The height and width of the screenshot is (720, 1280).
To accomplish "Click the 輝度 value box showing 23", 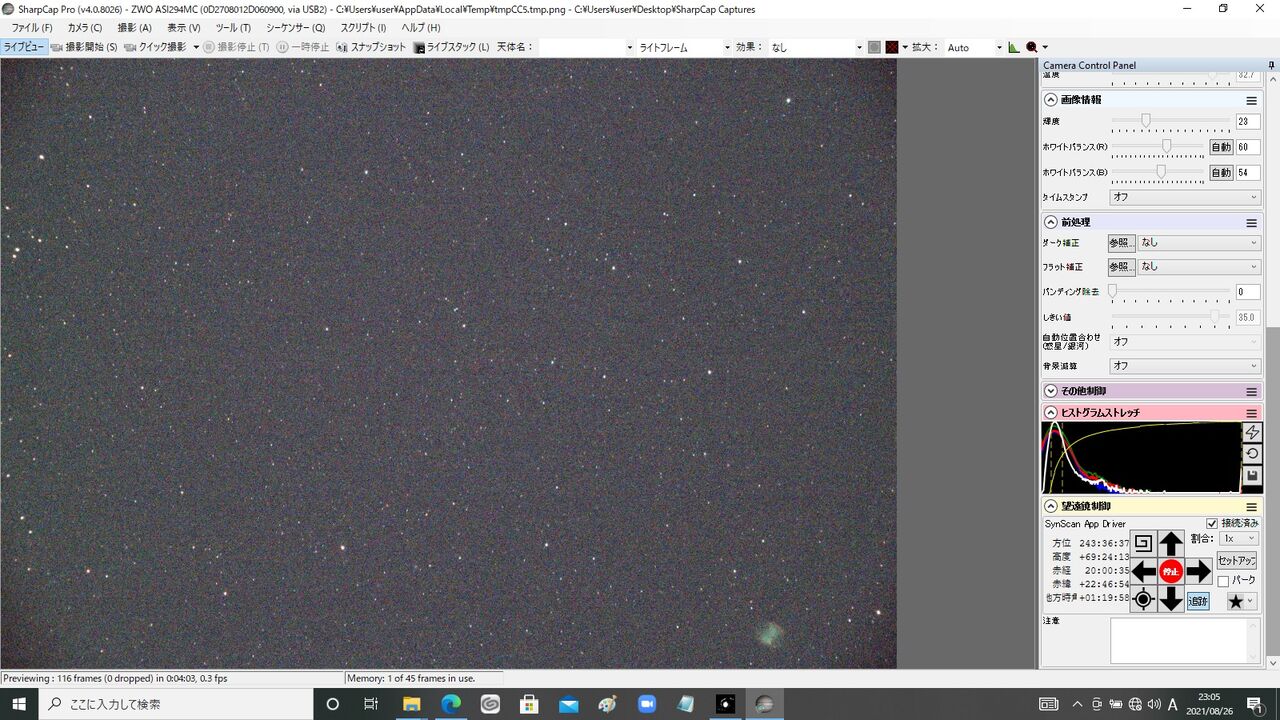I will (x=1247, y=122).
